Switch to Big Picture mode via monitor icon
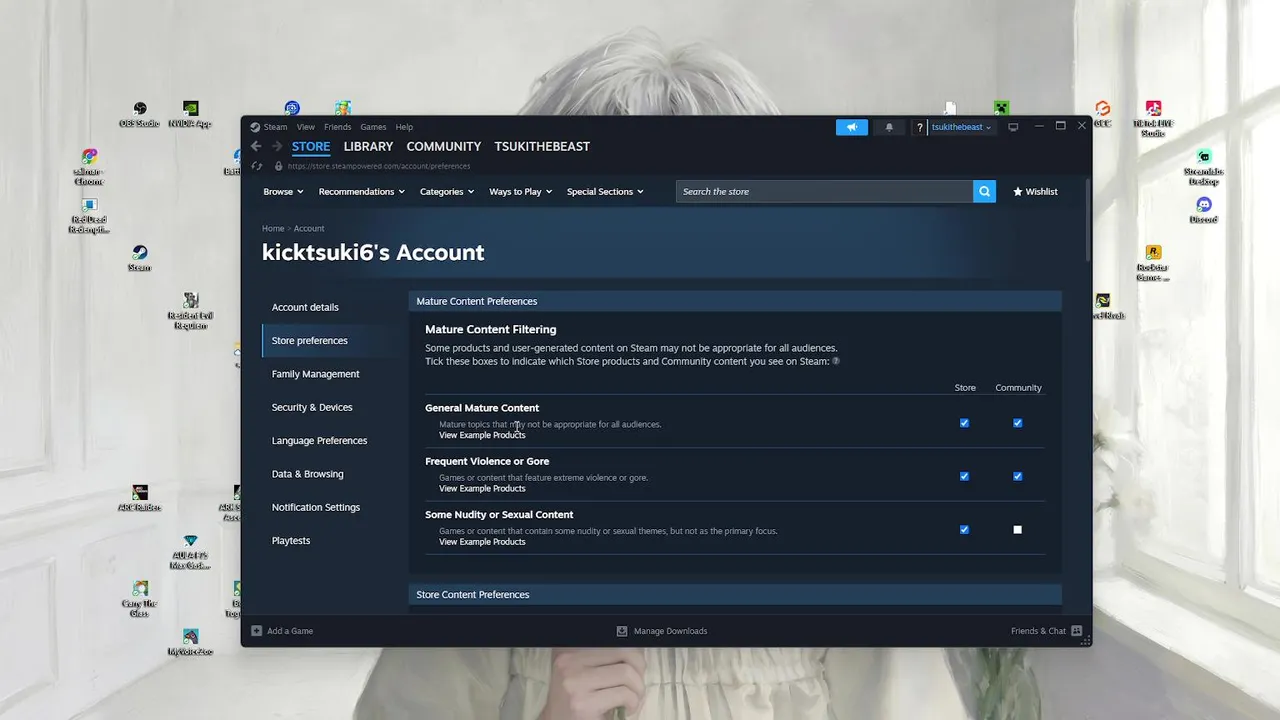 [x=1013, y=127]
